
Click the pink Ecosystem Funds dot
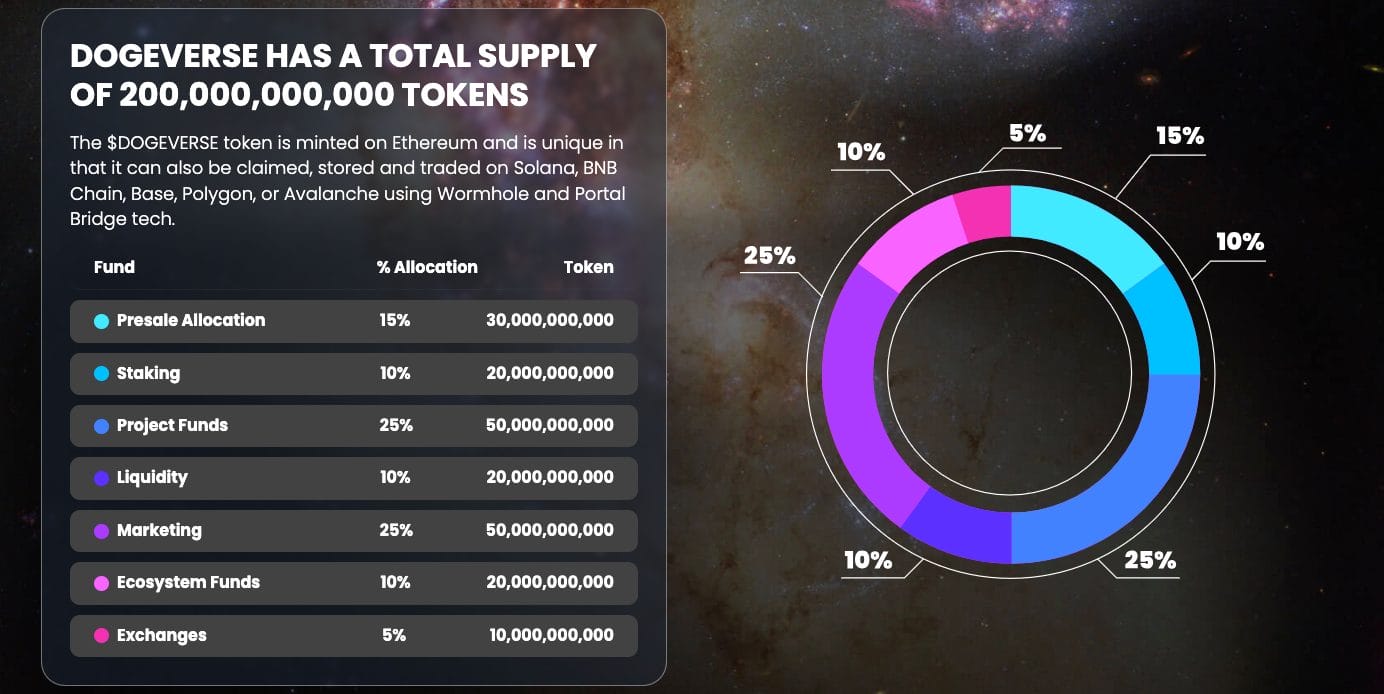[x=101, y=583]
